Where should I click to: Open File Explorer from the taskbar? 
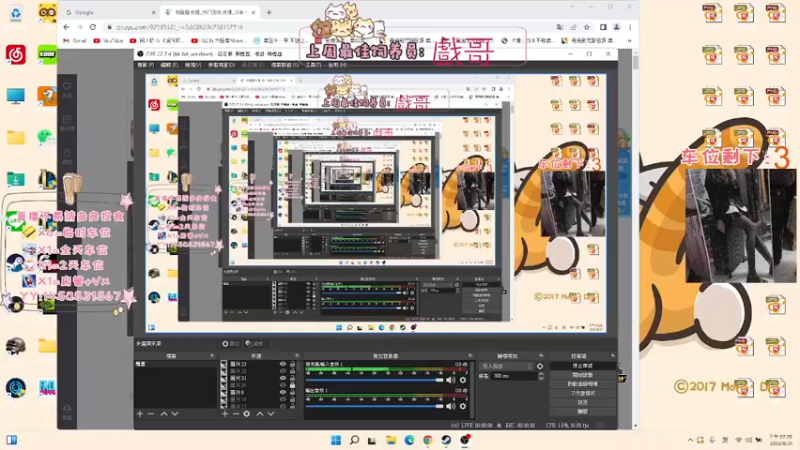click(x=391, y=440)
